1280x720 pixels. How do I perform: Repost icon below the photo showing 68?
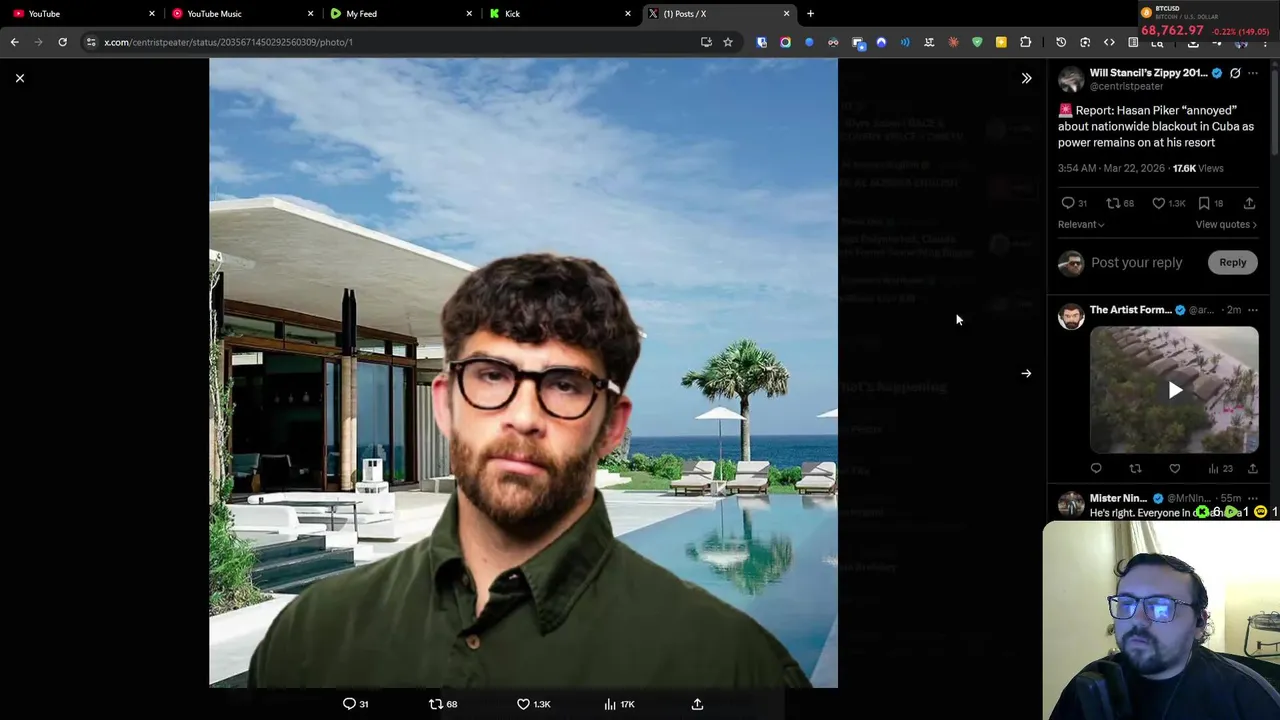pos(443,704)
